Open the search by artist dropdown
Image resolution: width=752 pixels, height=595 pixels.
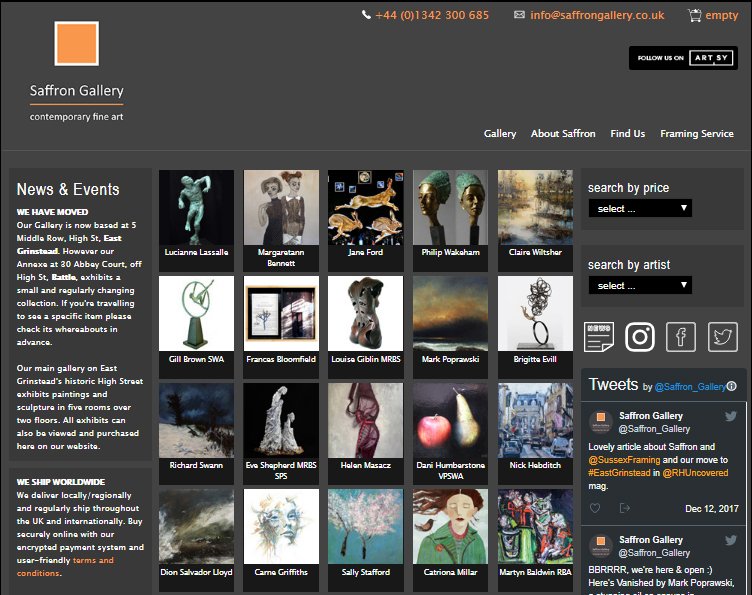tap(640, 285)
